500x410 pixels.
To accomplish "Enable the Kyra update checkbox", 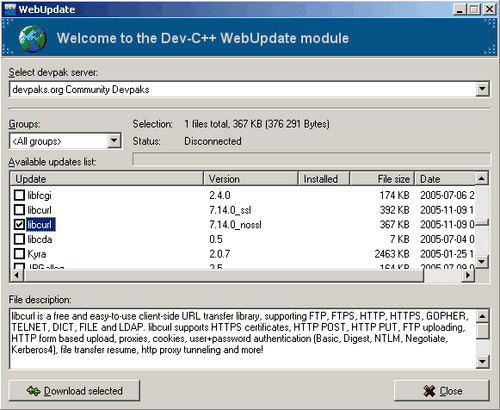I will [x=19, y=254].
